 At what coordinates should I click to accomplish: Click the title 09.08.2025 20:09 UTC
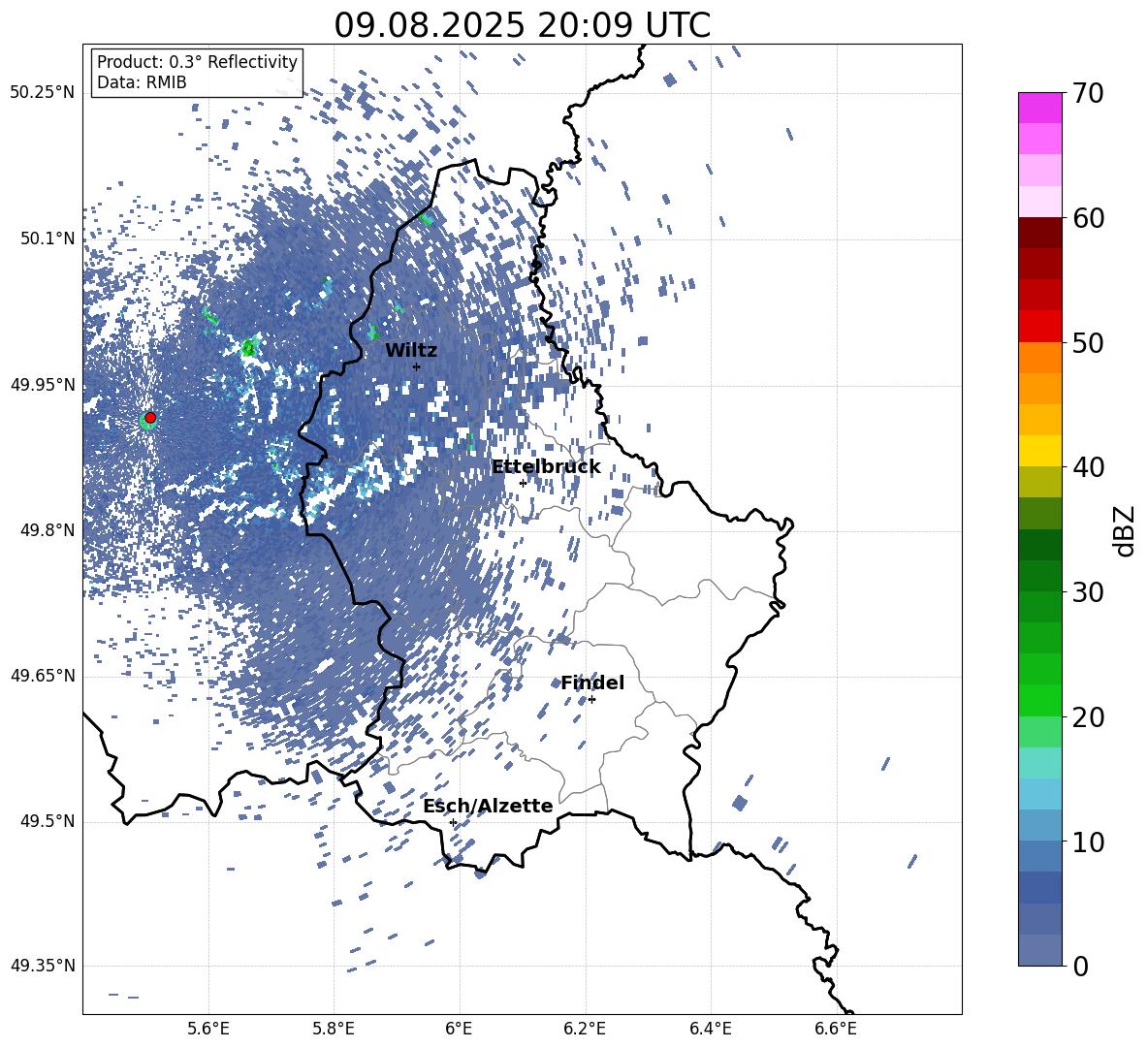point(522,25)
